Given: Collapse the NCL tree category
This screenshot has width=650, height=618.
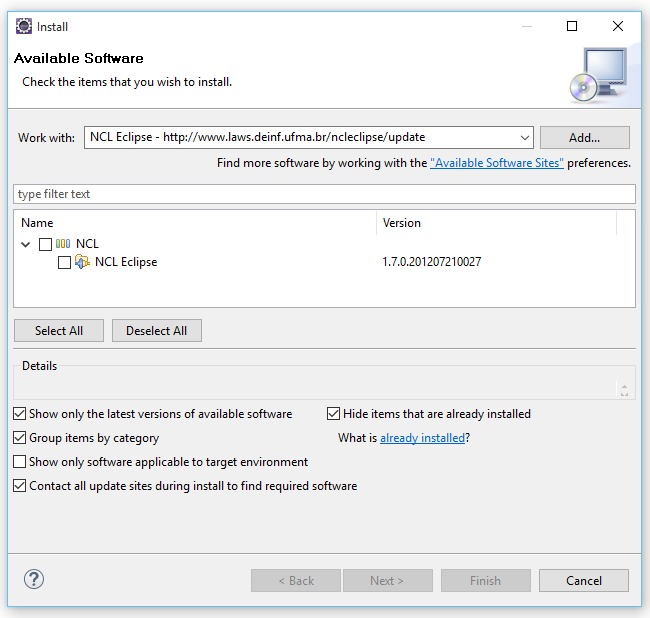Looking at the screenshot, I should [x=26, y=245].
